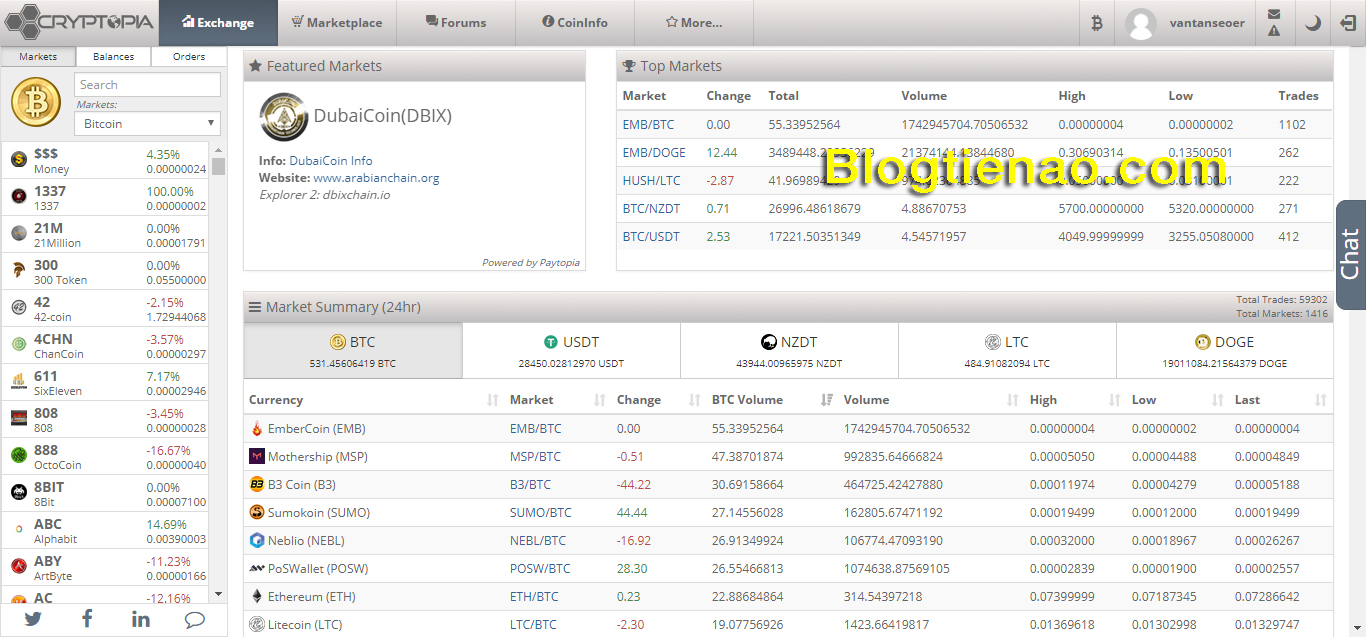Select the $$$ Money coin icon

[19, 160]
